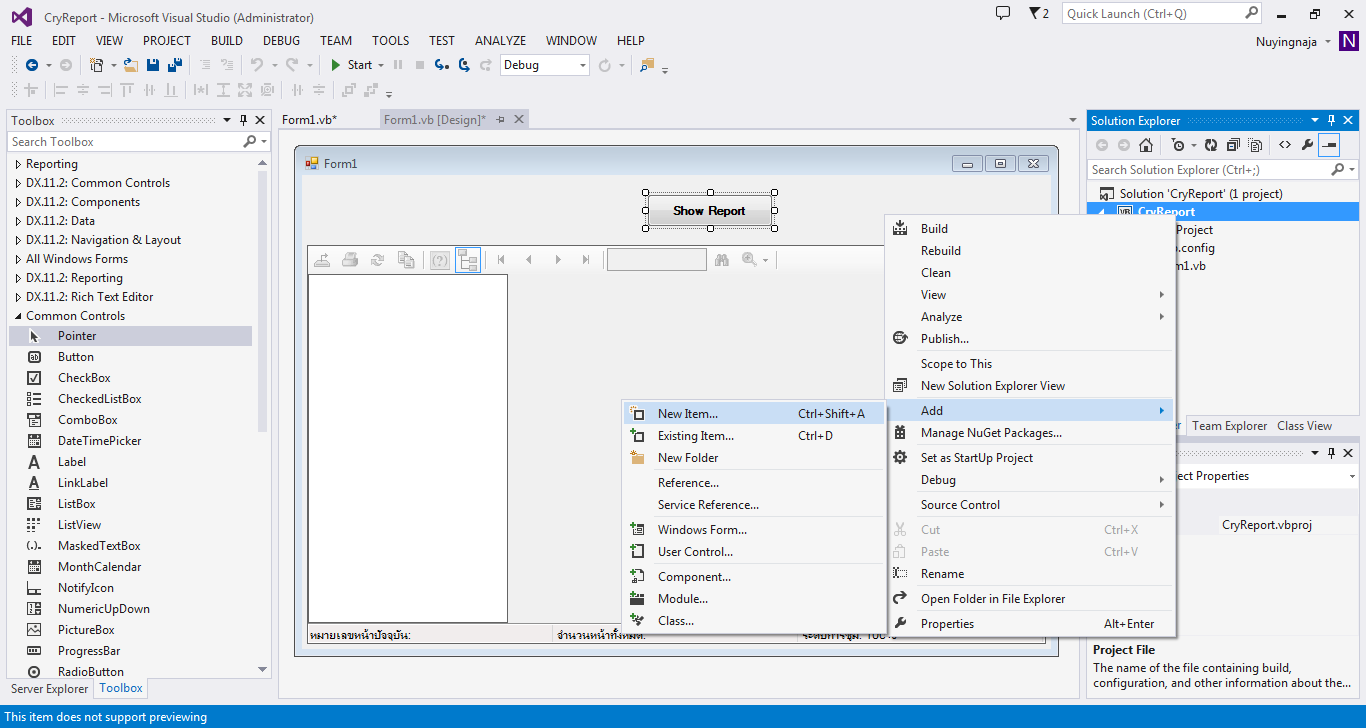1366x728 pixels.
Task: Open the BUILD menu
Action: coord(227,41)
